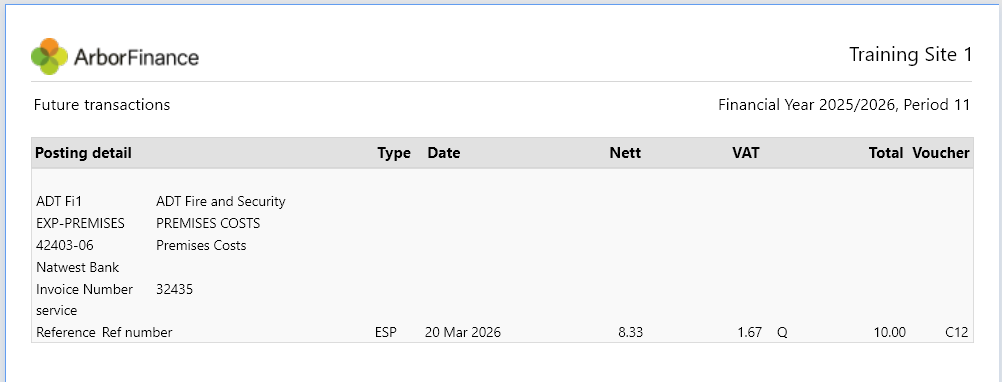This screenshot has width=1002, height=382.
Task: Select ledger code '42403-06'
Action: point(66,245)
